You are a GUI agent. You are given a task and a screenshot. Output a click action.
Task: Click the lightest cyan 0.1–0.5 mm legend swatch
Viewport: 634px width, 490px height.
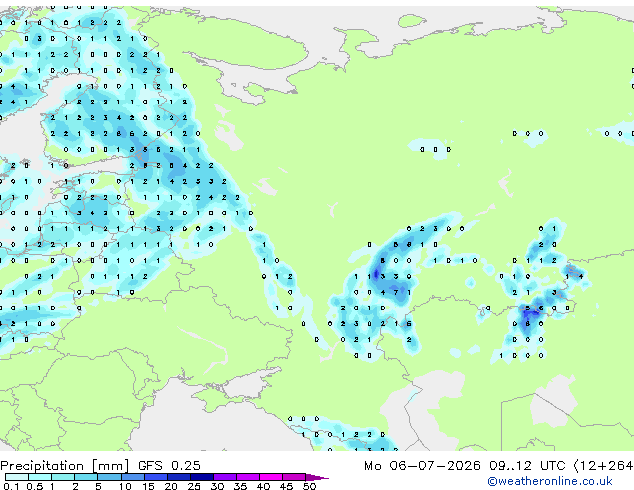(16, 477)
